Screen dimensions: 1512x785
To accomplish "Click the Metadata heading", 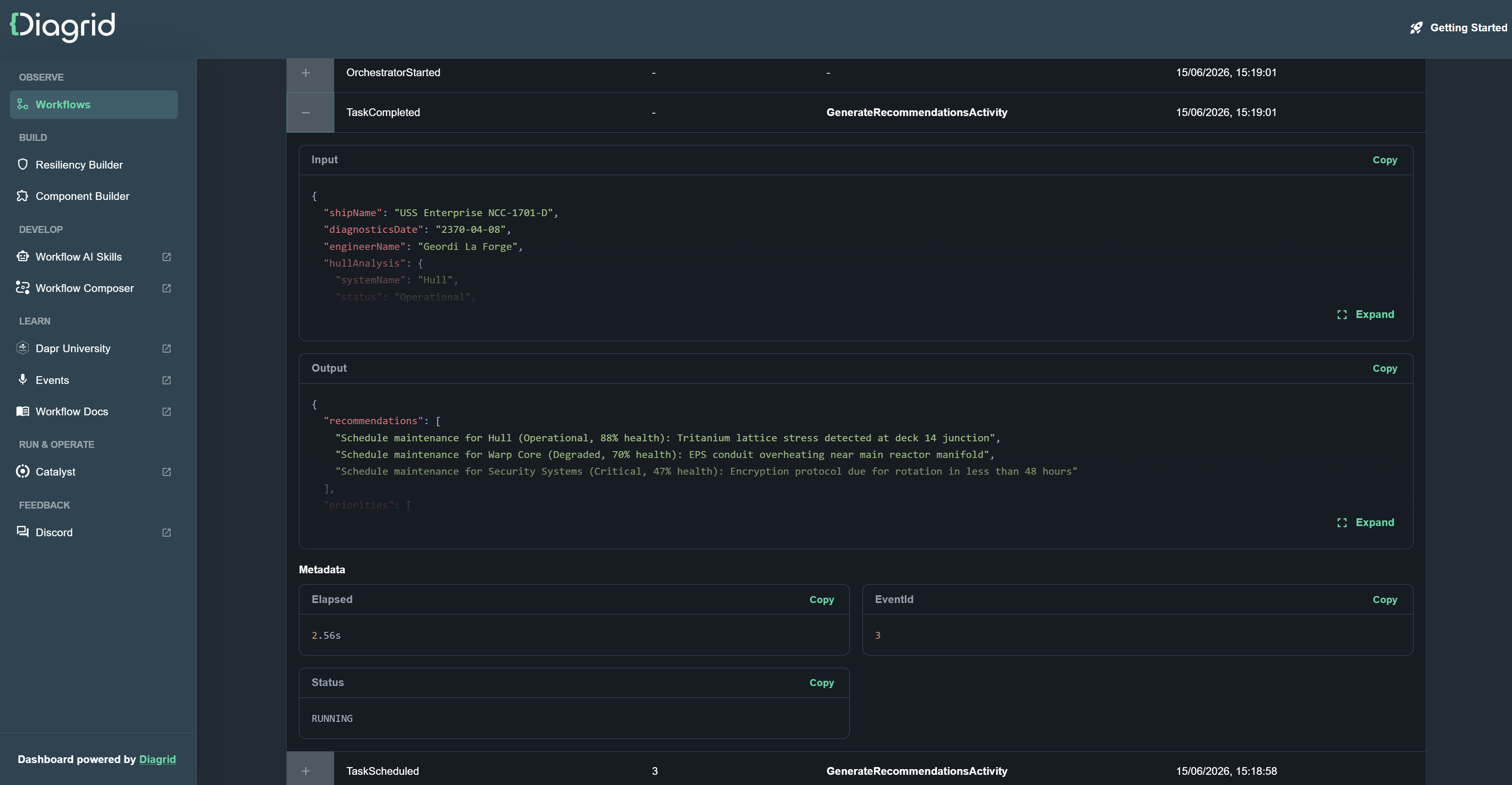I will 322,570.
